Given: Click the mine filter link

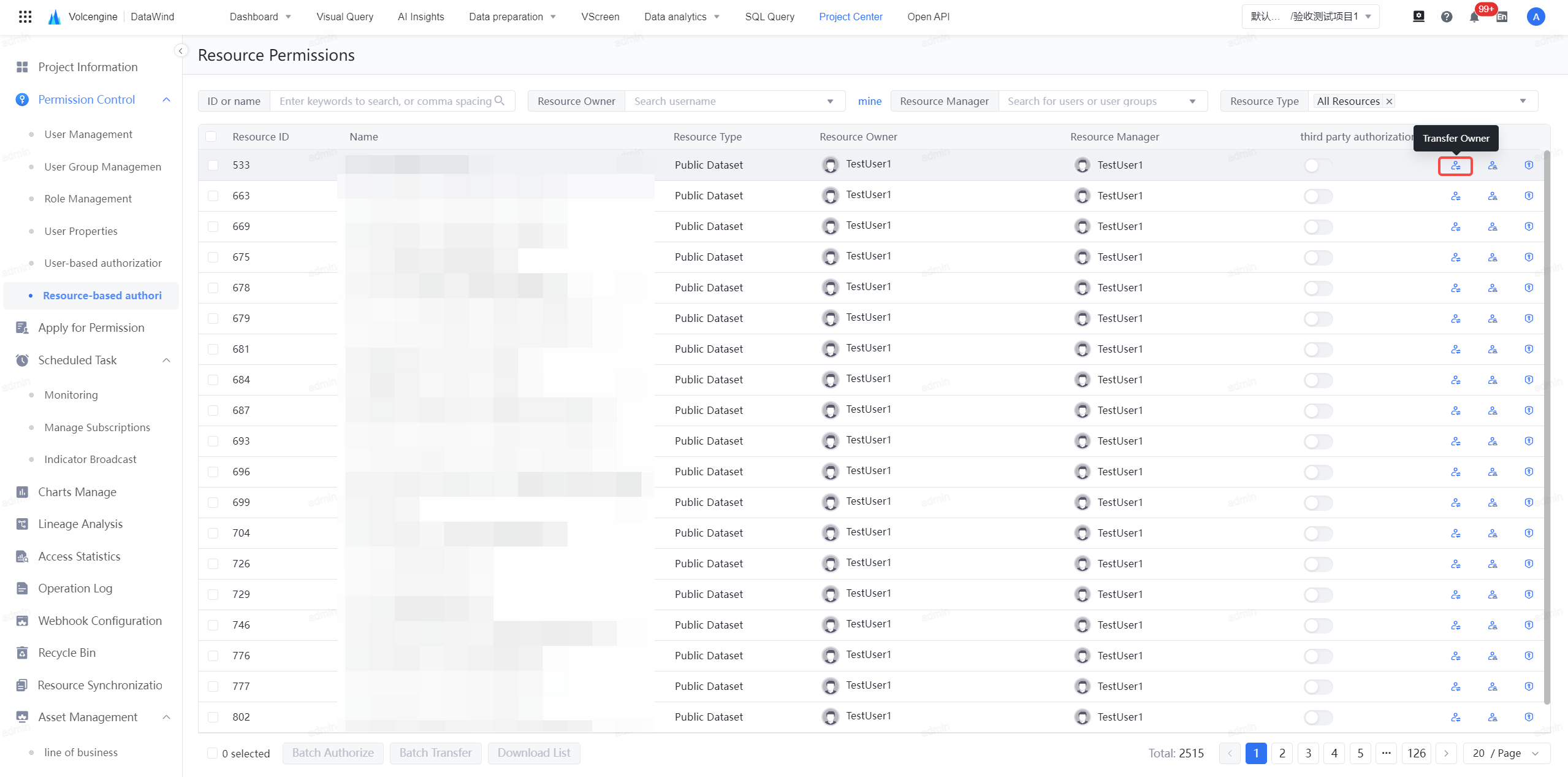Looking at the screenshot, I should click(x=869, y=101).
